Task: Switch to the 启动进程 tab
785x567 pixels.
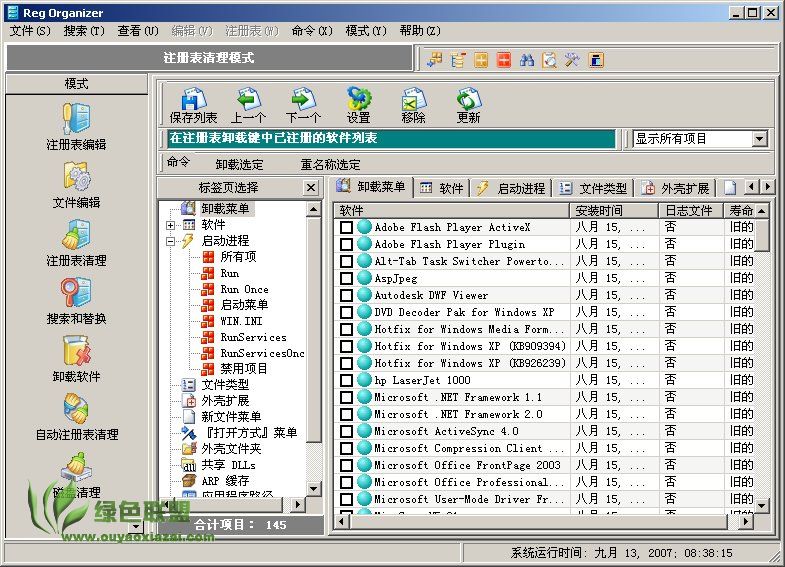Action: (511, 188)
